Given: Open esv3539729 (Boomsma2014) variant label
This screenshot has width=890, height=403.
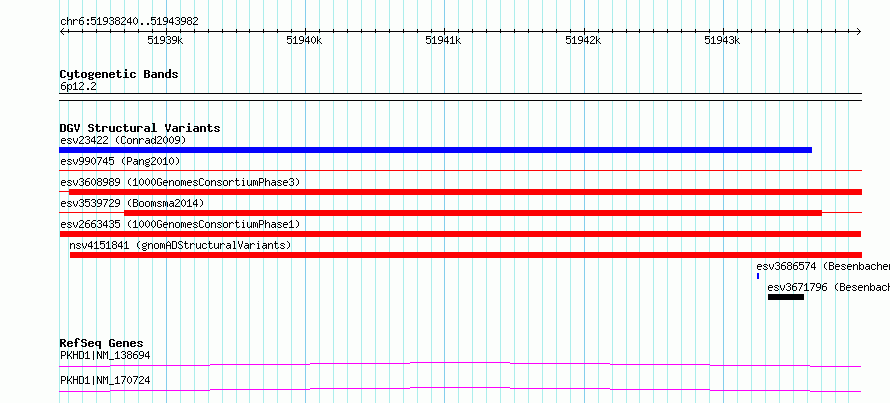Looking at the screenshot, I should pos(132,203).
